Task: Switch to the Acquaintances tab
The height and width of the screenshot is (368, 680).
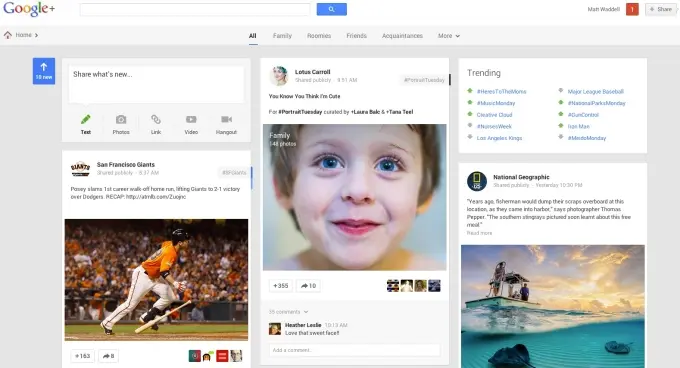Action: 402,36
